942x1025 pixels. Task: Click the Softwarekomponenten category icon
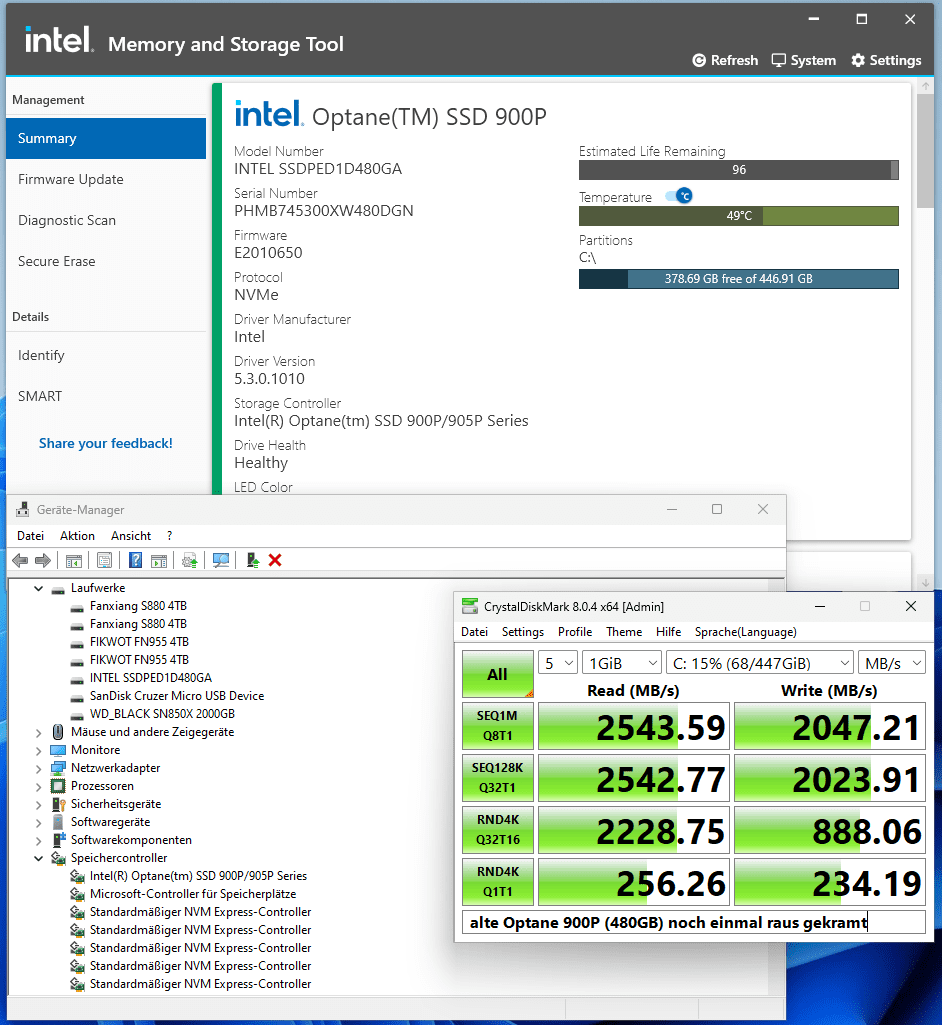click(58, 840)
